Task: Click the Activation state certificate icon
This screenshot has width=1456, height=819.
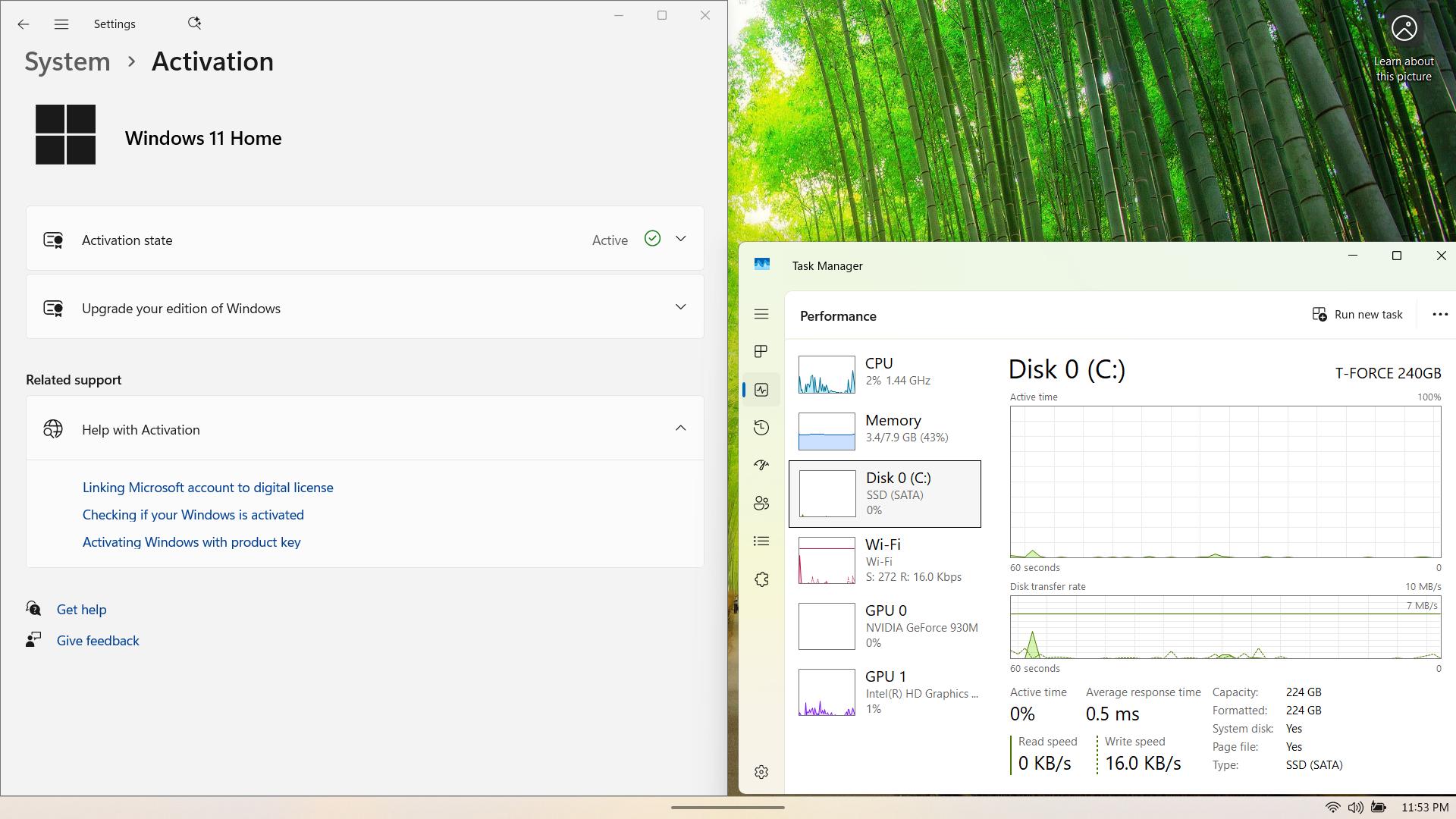Action: point(53,240)
